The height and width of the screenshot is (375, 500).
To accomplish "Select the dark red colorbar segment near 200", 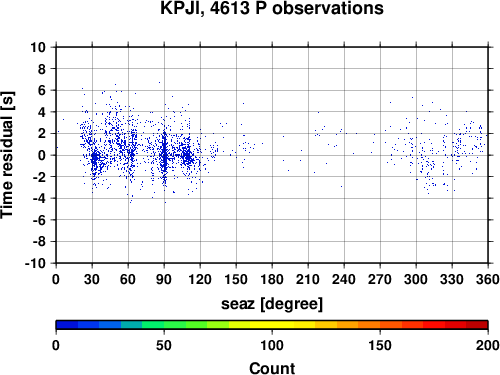I will tap(477, 325).
